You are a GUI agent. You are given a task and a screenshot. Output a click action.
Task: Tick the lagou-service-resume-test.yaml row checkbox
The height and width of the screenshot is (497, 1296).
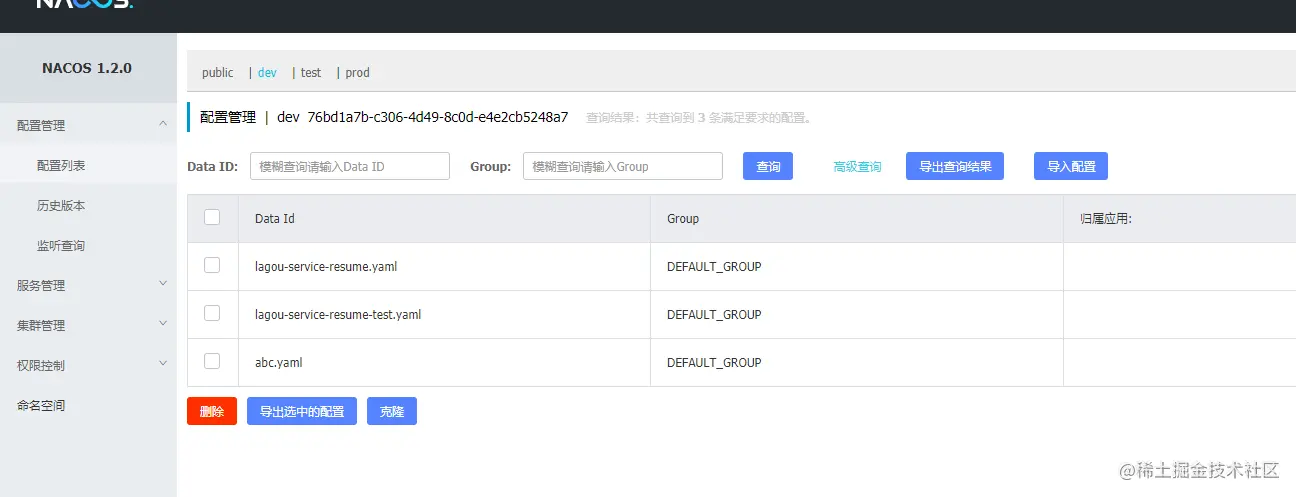(x=212, y=313)
